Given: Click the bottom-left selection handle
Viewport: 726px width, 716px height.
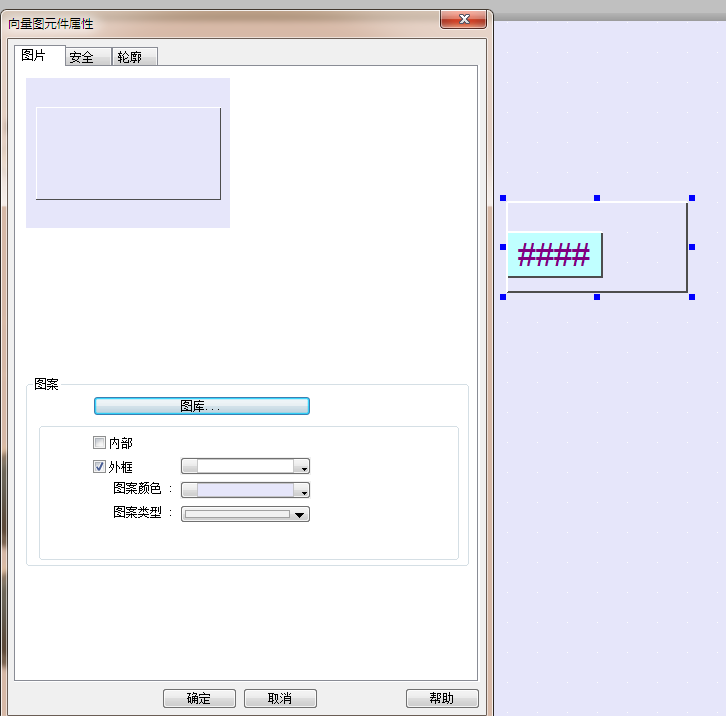Looking at the screenshot, I should 503,297.
